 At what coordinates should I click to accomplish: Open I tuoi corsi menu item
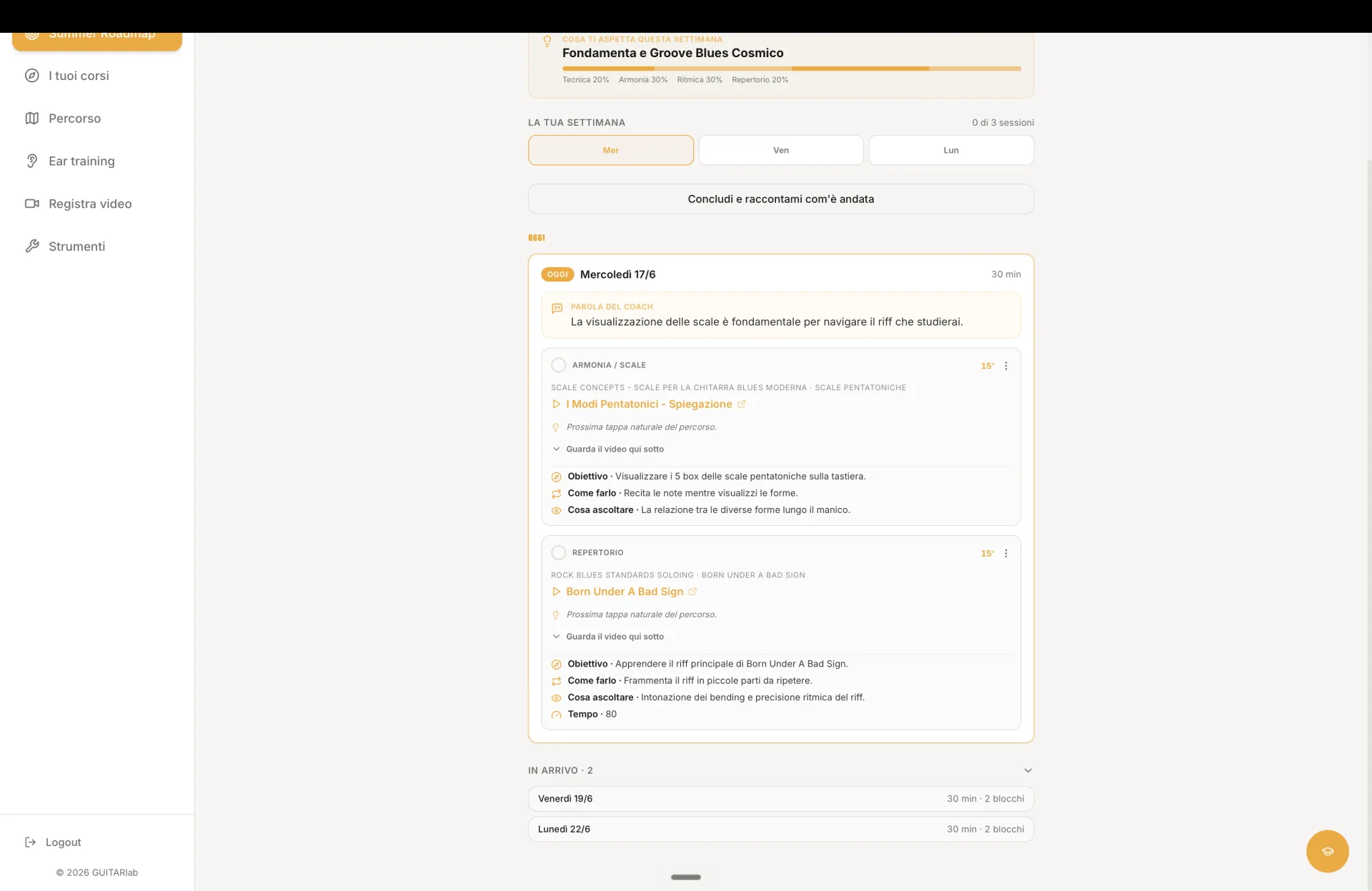click(79, 76)
